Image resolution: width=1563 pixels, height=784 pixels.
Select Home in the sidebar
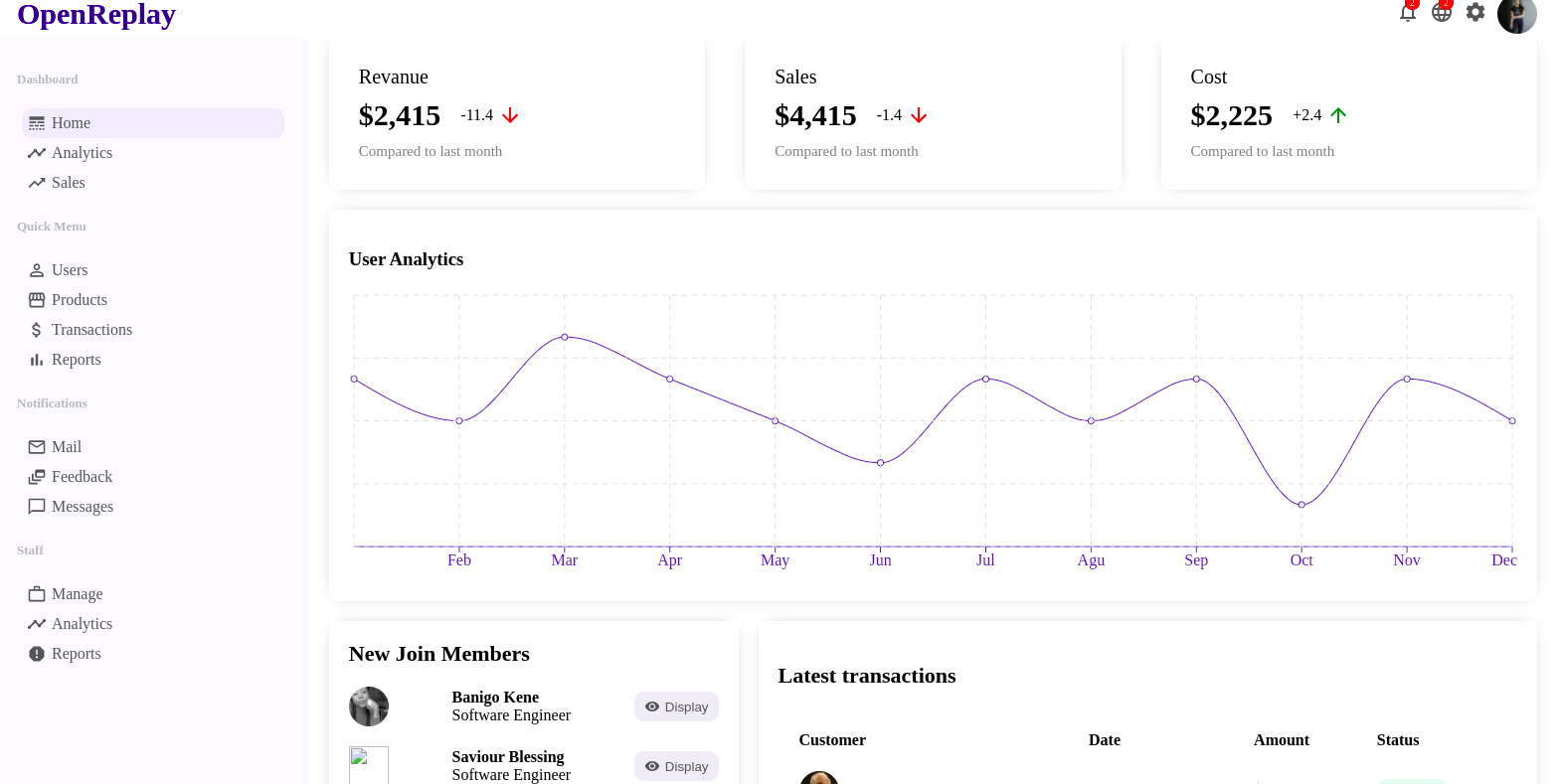coord(153,123)
